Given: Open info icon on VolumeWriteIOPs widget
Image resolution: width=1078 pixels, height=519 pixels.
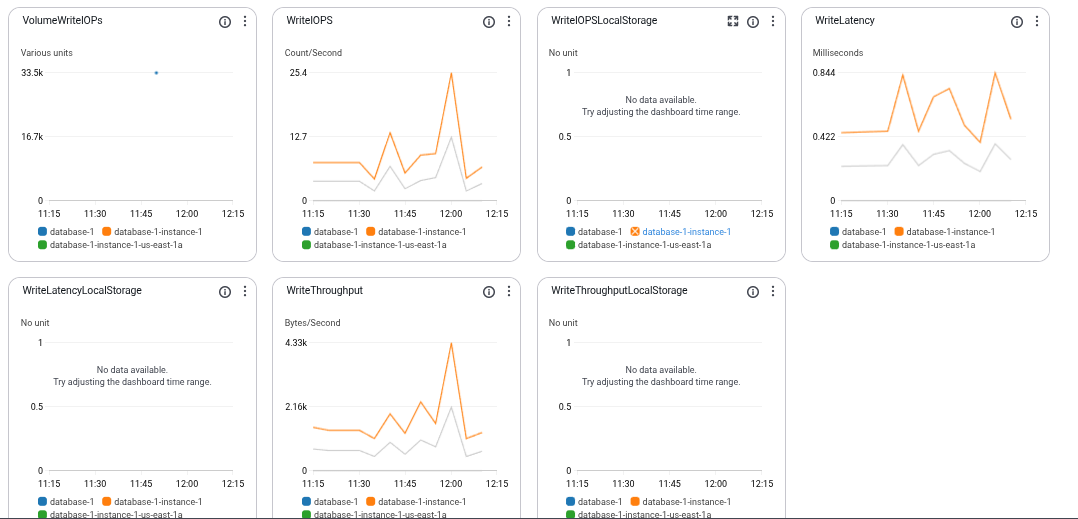Looking at the screenshot, I should click(x=225, y=21).
